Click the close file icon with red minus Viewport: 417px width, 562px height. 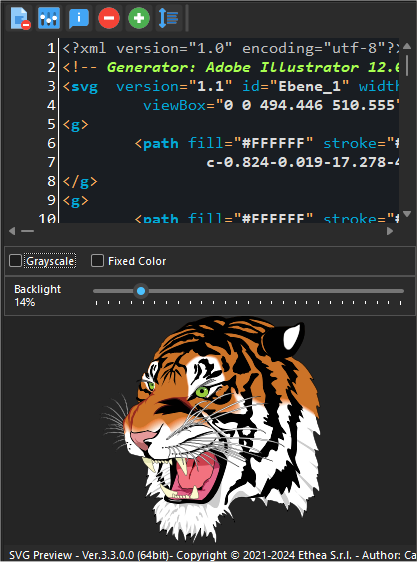point(20,18)
